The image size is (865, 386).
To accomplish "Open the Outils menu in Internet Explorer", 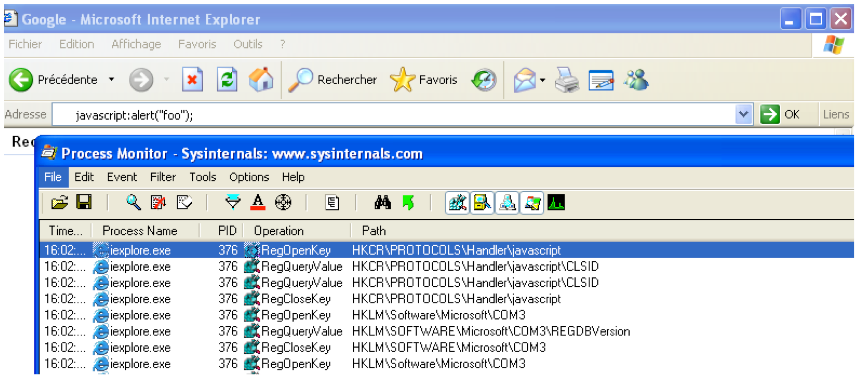I will (248, 44).
